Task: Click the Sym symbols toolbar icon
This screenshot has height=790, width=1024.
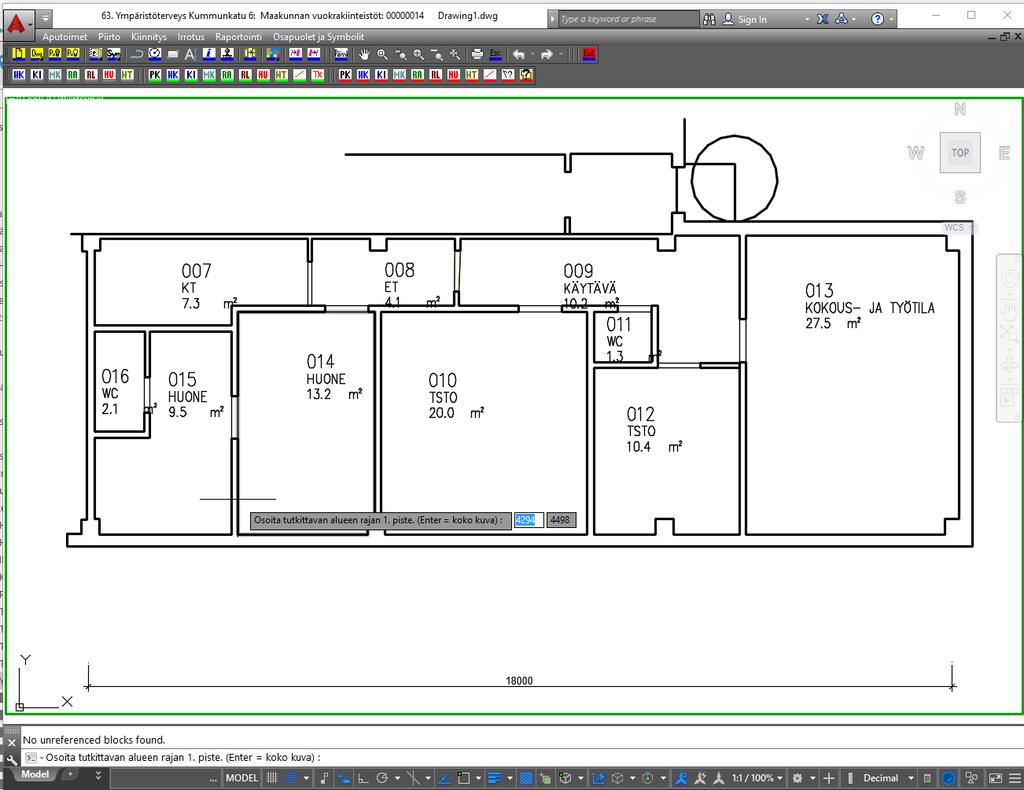Action: (x=114, y=54)
